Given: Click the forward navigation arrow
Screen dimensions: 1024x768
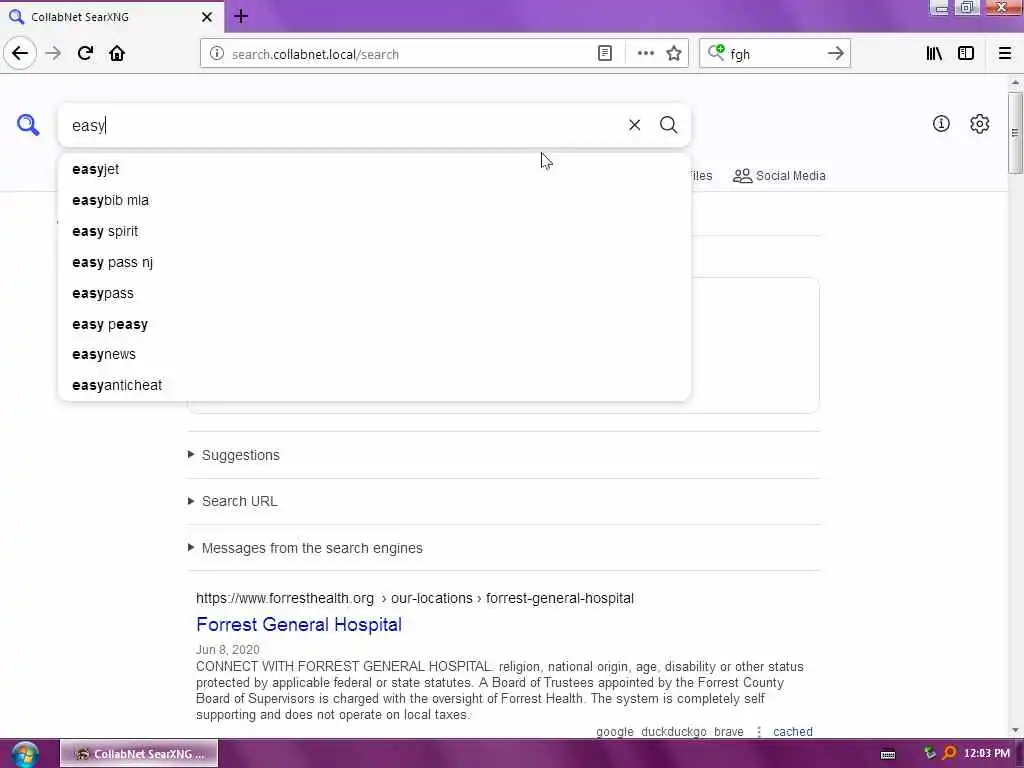Looking at the screenshot, I should (54, 53).
